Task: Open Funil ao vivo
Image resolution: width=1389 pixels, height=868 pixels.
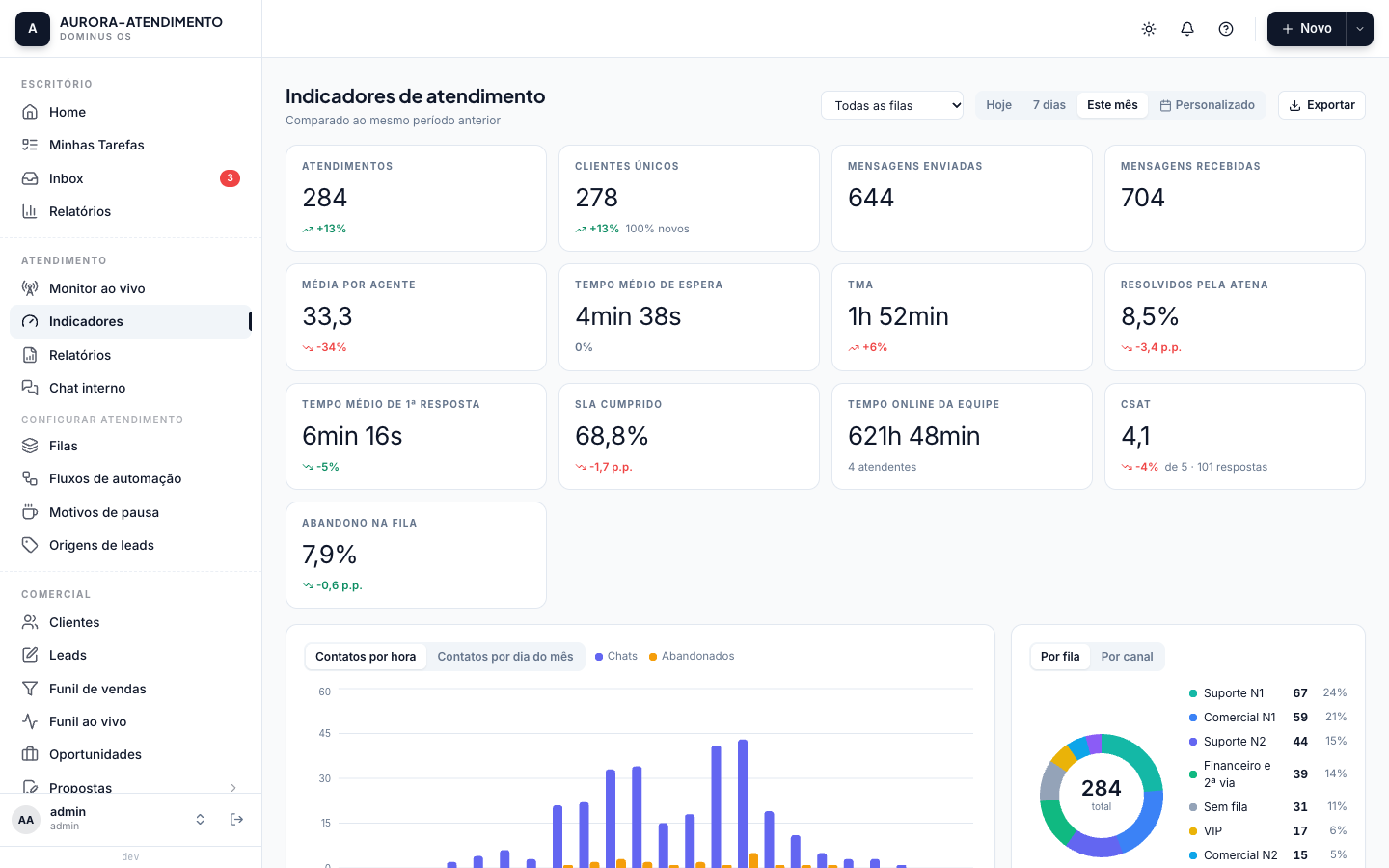Action: point(130,721)
